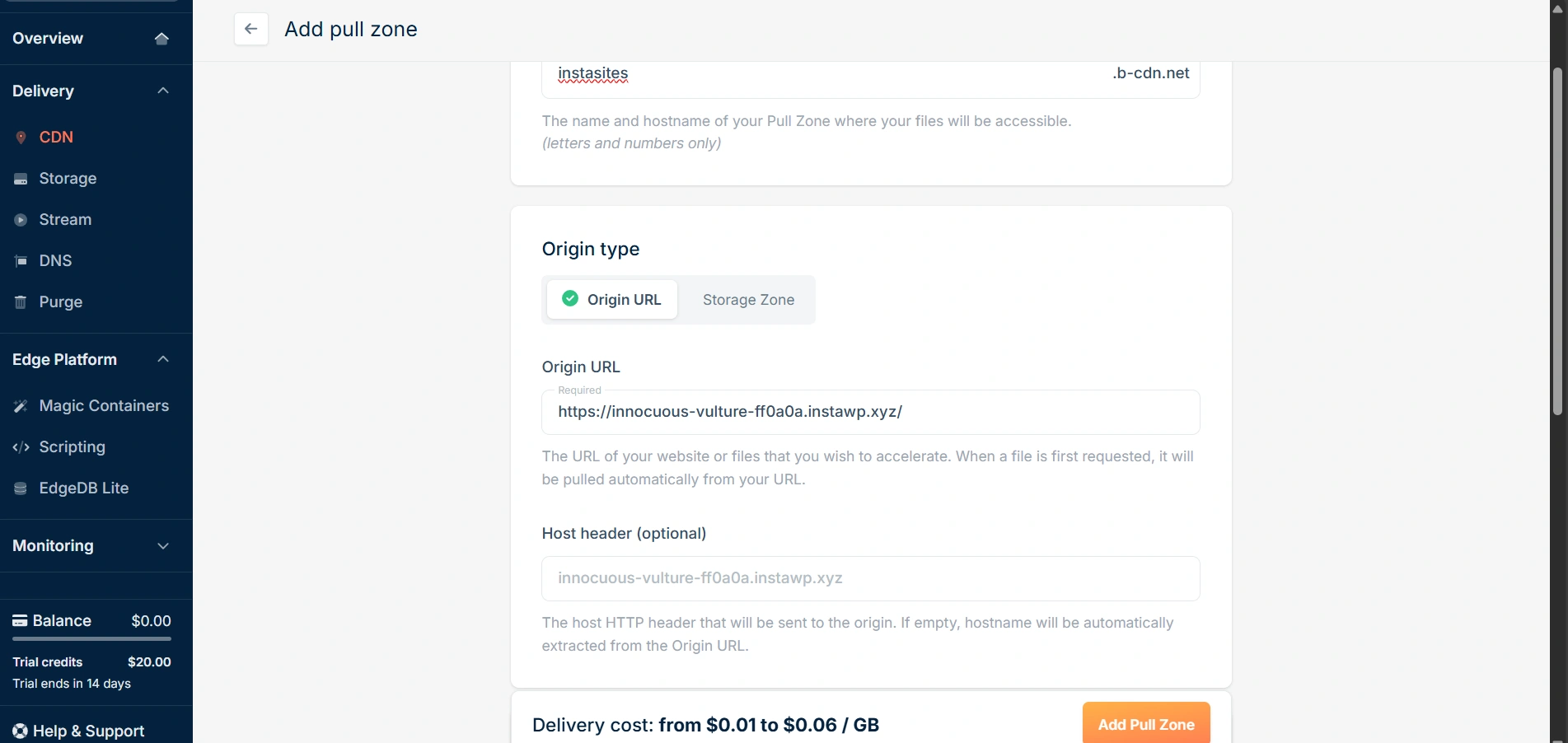Image resolution: width=1568 pixels, height=743 pixels.
Task: Select the green checkmark on Origin URL
Action: tap(569, 298)
